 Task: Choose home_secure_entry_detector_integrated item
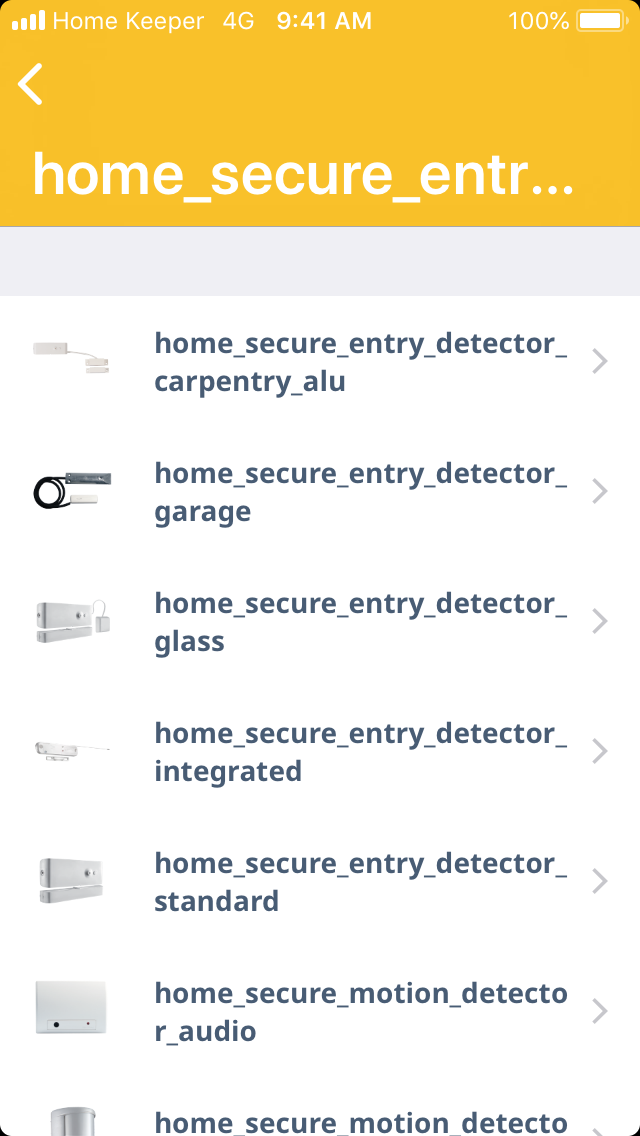click(x=360, y=752)
